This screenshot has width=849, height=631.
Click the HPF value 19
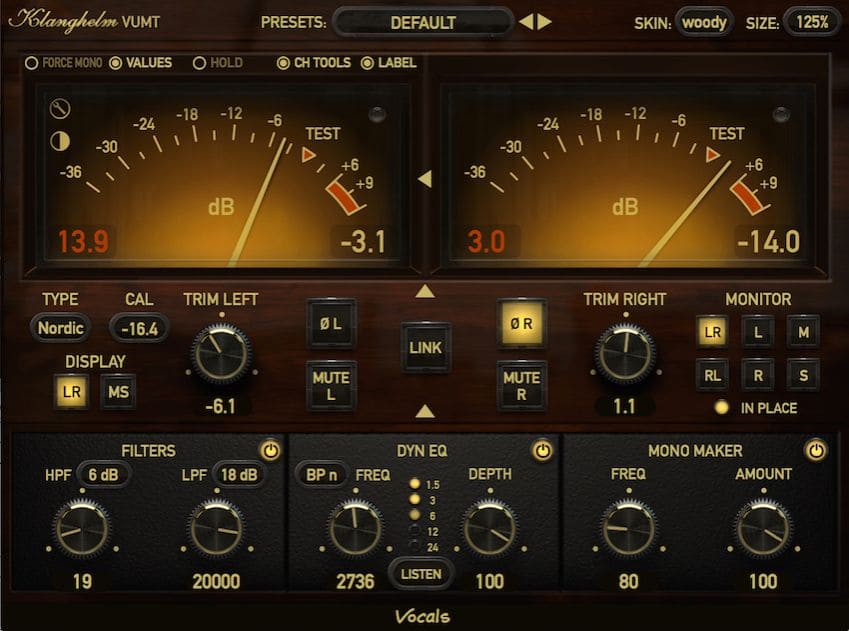[x=82, y=581]
